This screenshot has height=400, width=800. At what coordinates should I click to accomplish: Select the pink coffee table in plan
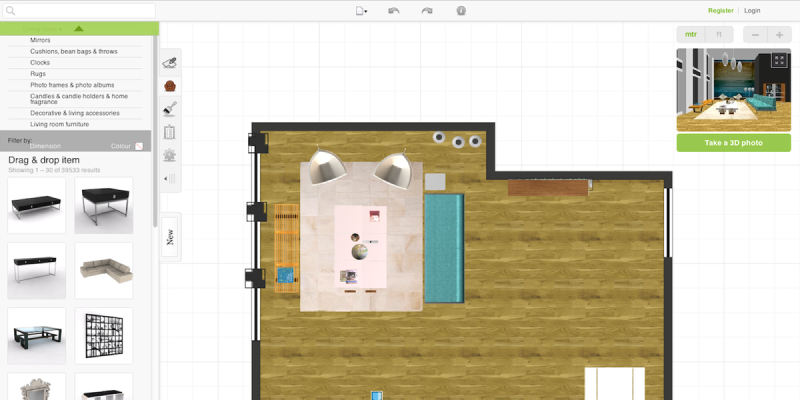click(x=360, y=247)
